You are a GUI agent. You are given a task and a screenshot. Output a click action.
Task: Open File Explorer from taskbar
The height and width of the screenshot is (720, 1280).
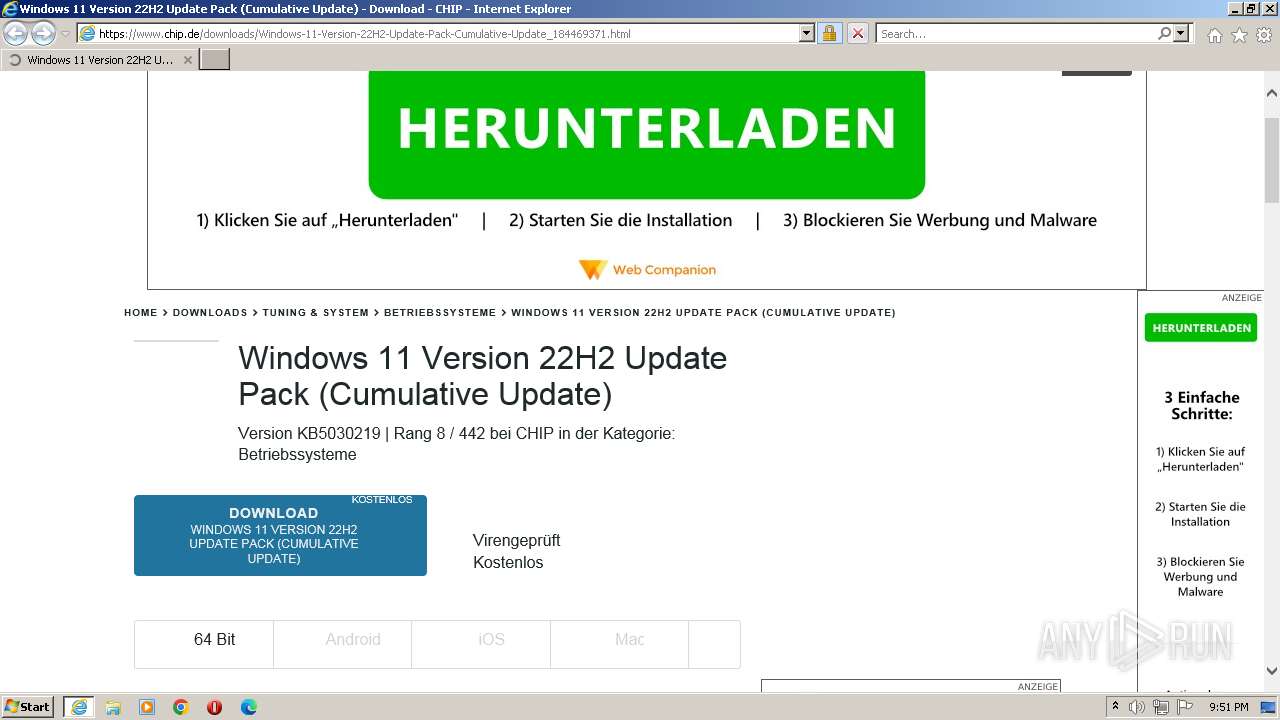[112, 707]
